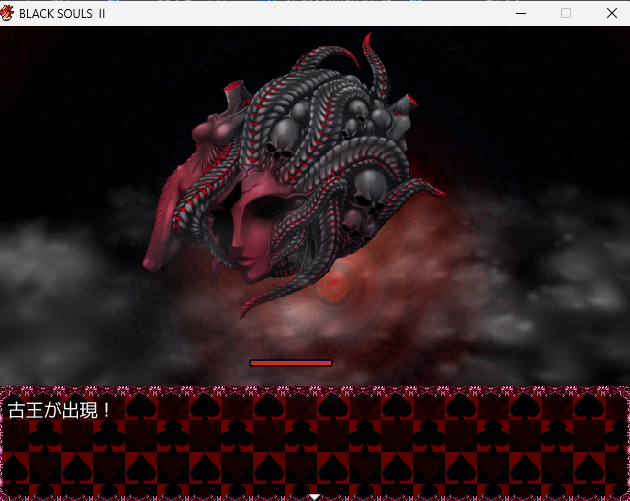Maximize the BLACK SOULS II window
This screenshot has width=630, height=501.
[x=566, y=13]
